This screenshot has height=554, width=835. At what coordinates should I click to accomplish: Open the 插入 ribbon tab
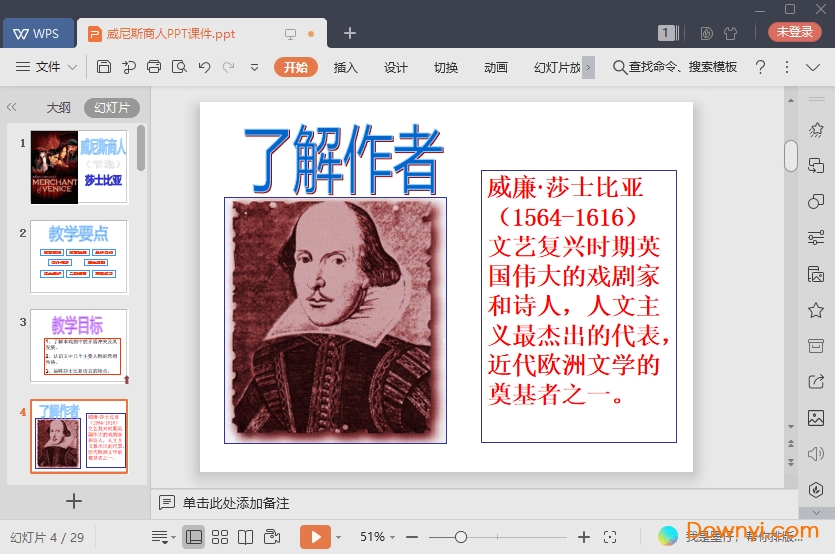(345, 67)
